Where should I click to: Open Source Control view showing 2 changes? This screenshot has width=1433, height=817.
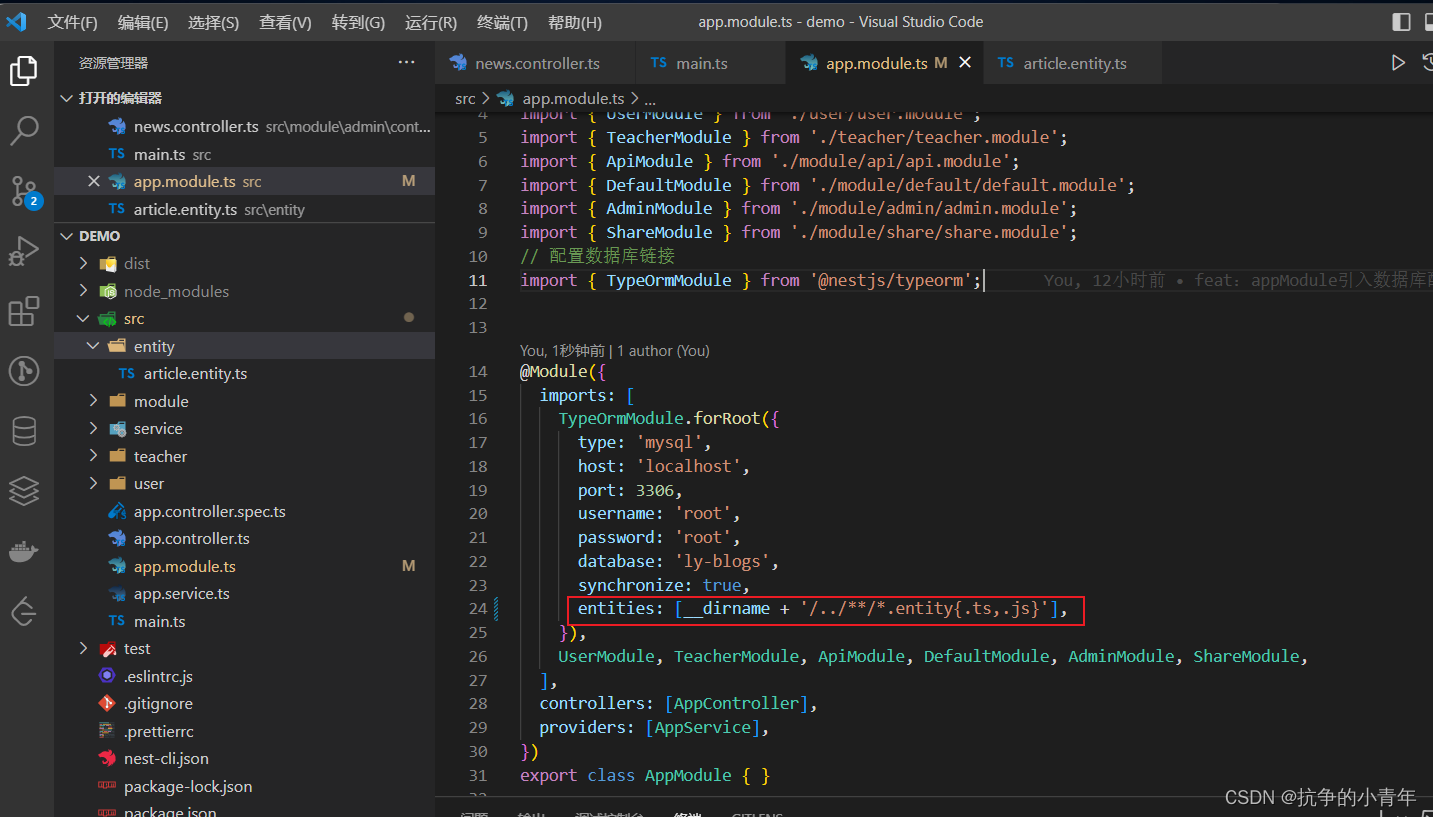(x=25, y=190)
